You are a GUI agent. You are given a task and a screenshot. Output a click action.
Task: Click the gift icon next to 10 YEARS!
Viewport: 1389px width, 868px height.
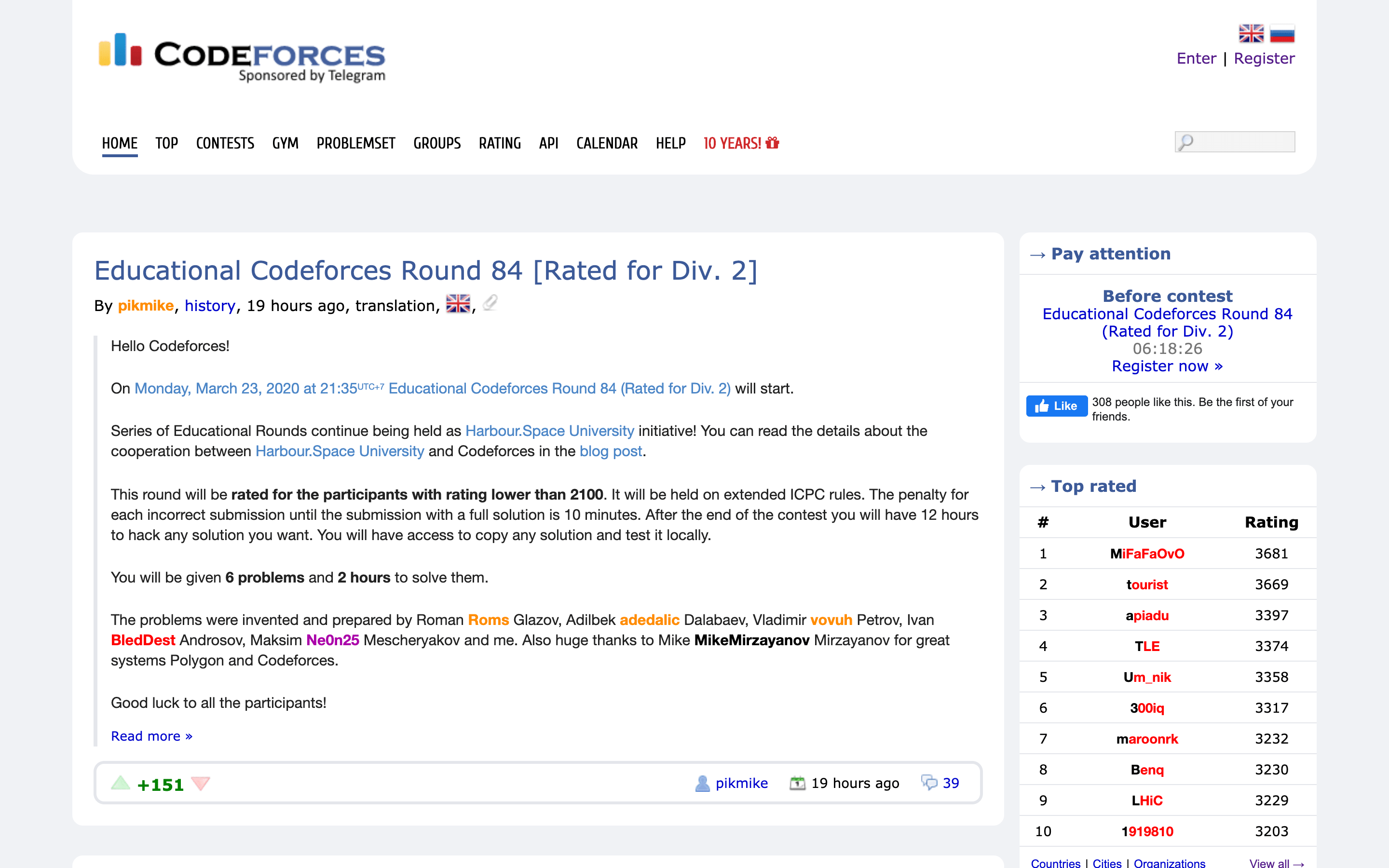pos(771,143)
